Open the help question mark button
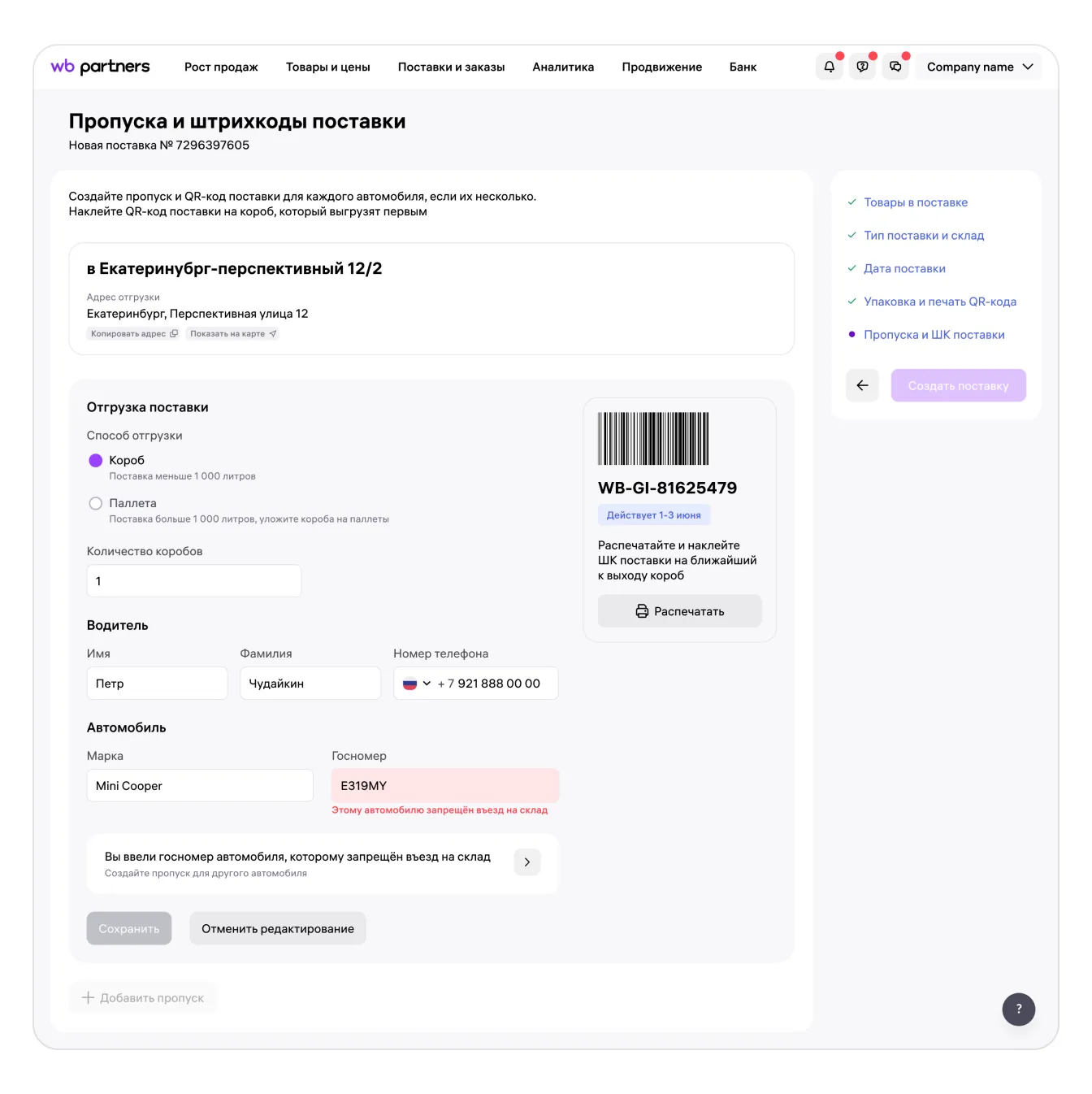1092x1094 pixels. coord(1018,1009)
